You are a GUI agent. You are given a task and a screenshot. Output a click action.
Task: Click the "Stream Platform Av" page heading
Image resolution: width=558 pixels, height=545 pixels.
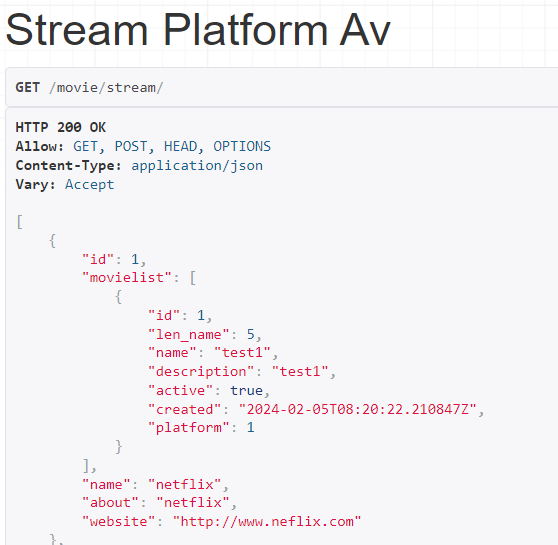click(x=198, y=30)
